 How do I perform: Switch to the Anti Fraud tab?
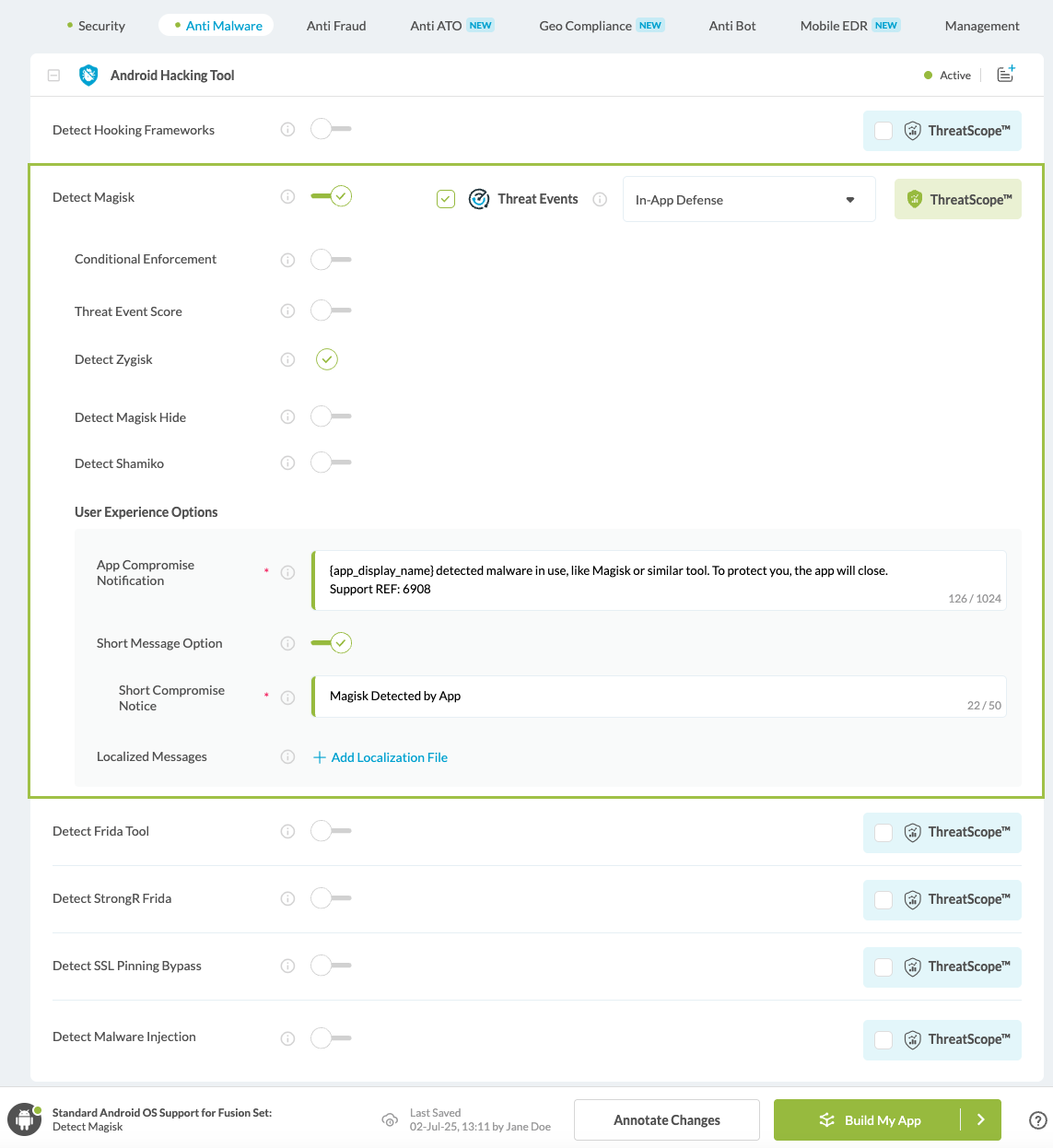(335, 26)
